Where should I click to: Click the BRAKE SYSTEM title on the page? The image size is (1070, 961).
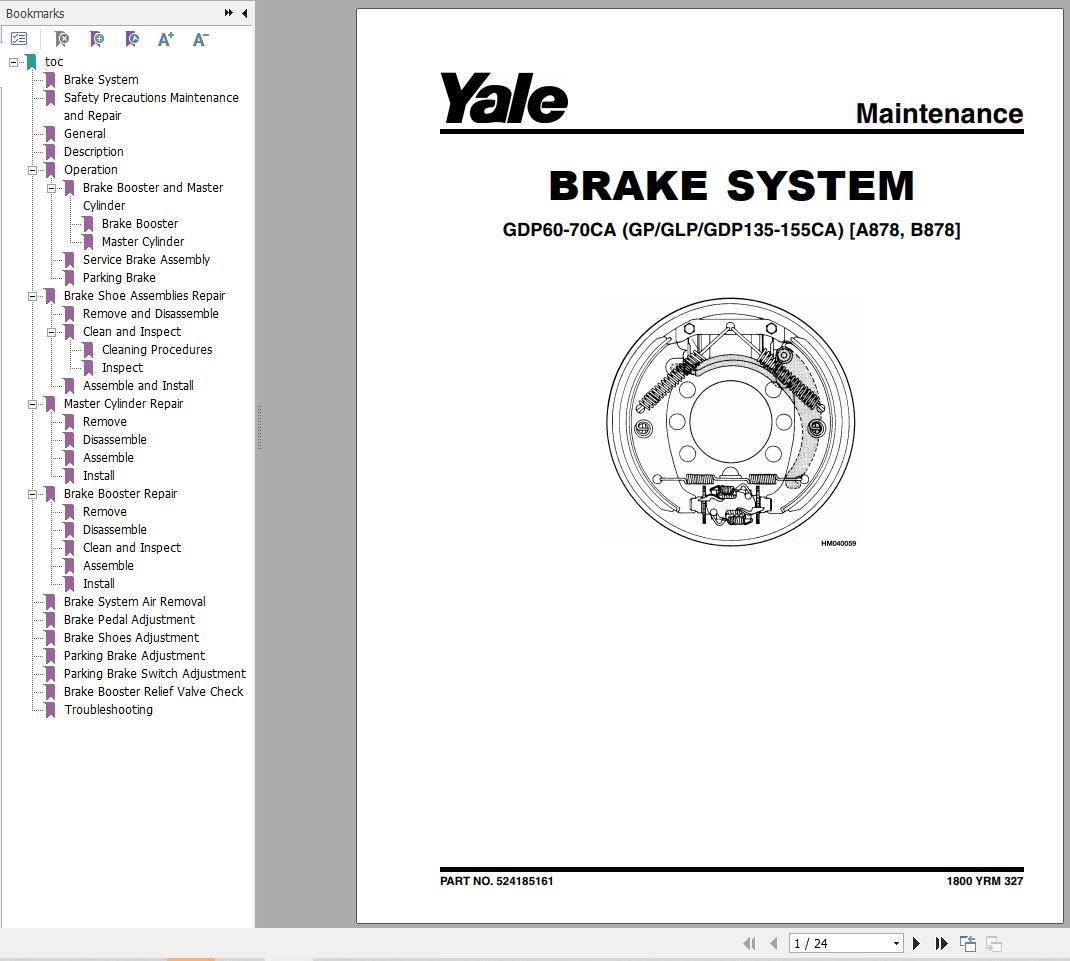click(732, 186)
